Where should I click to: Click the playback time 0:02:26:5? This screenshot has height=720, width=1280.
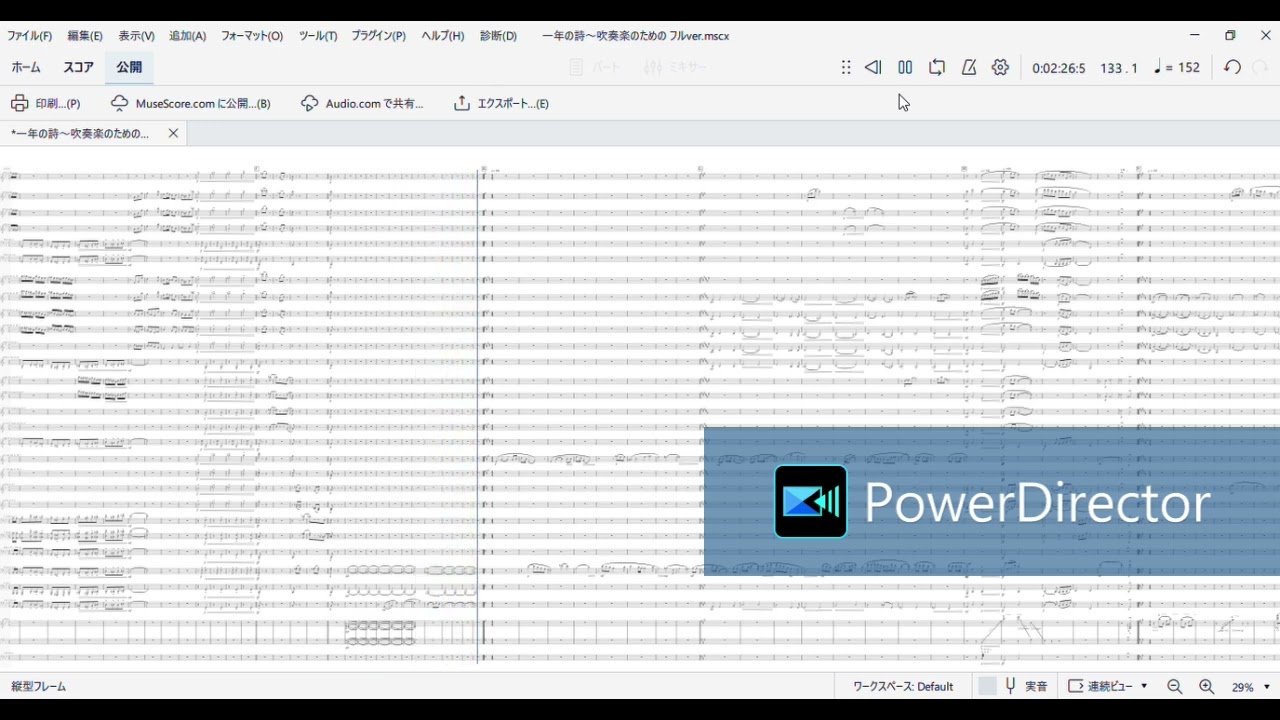(1059, 68)
